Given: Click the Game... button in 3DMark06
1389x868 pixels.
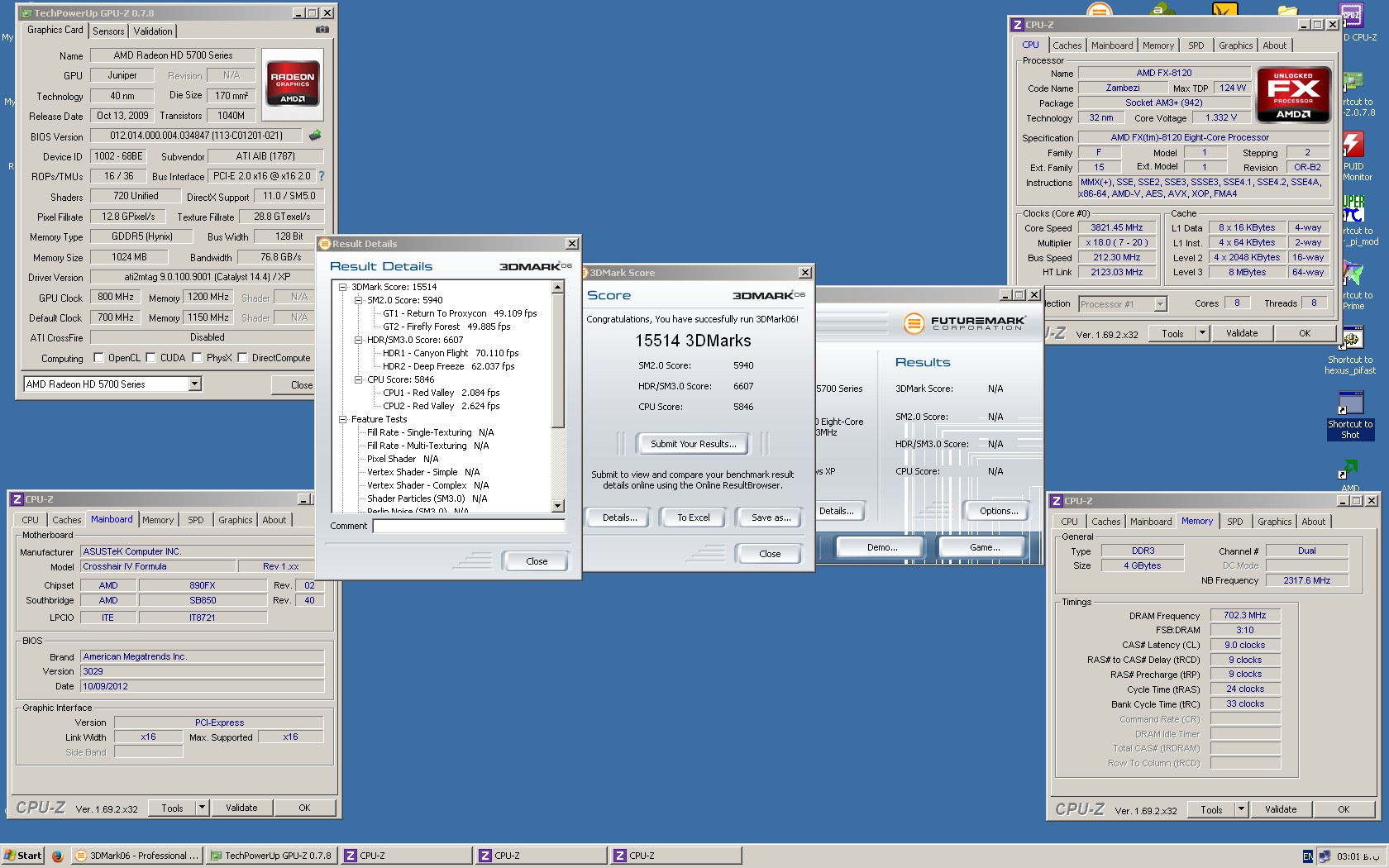Looking at the screenshot, I should [984, 547].
